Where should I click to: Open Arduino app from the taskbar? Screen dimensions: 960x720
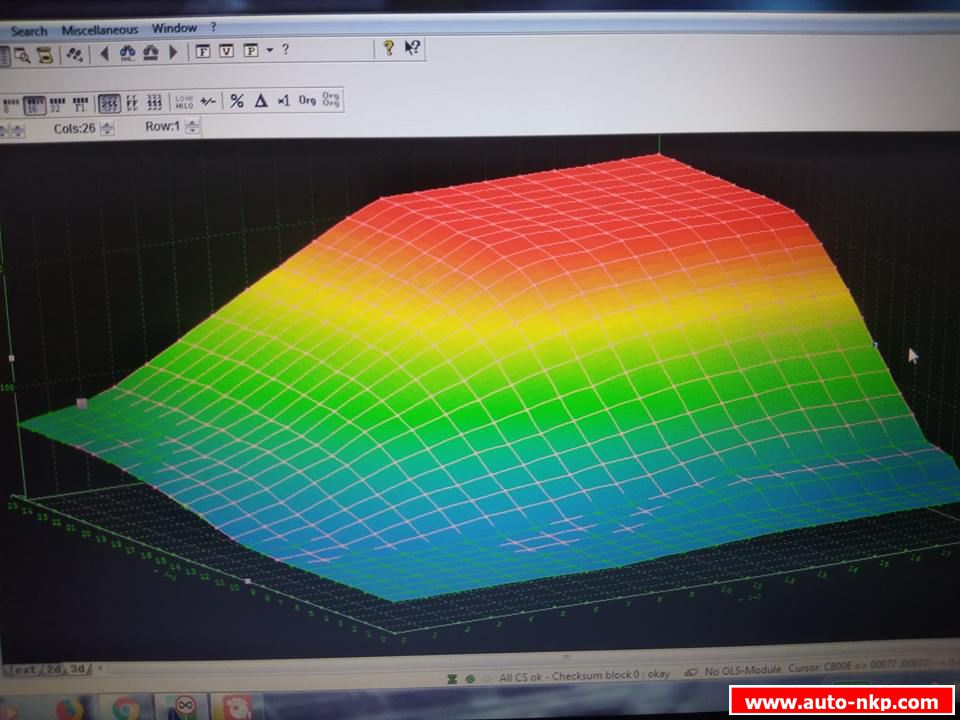coord(184,706)
